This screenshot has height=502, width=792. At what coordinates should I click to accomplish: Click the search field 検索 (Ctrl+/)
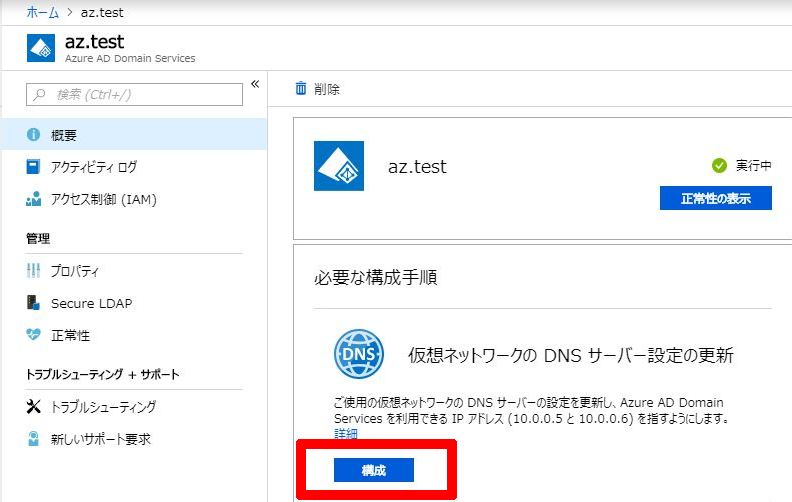(x=134, y=94)
